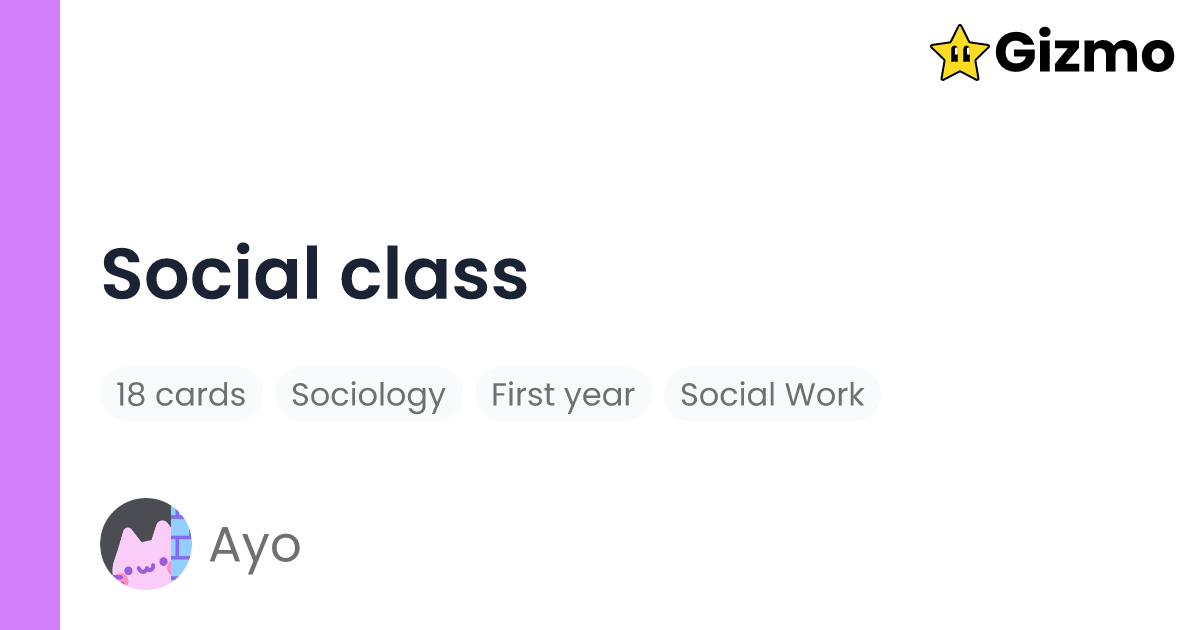Select the Sociology tag
This screenshot has width=1200, height=630.
coord(368,394)
